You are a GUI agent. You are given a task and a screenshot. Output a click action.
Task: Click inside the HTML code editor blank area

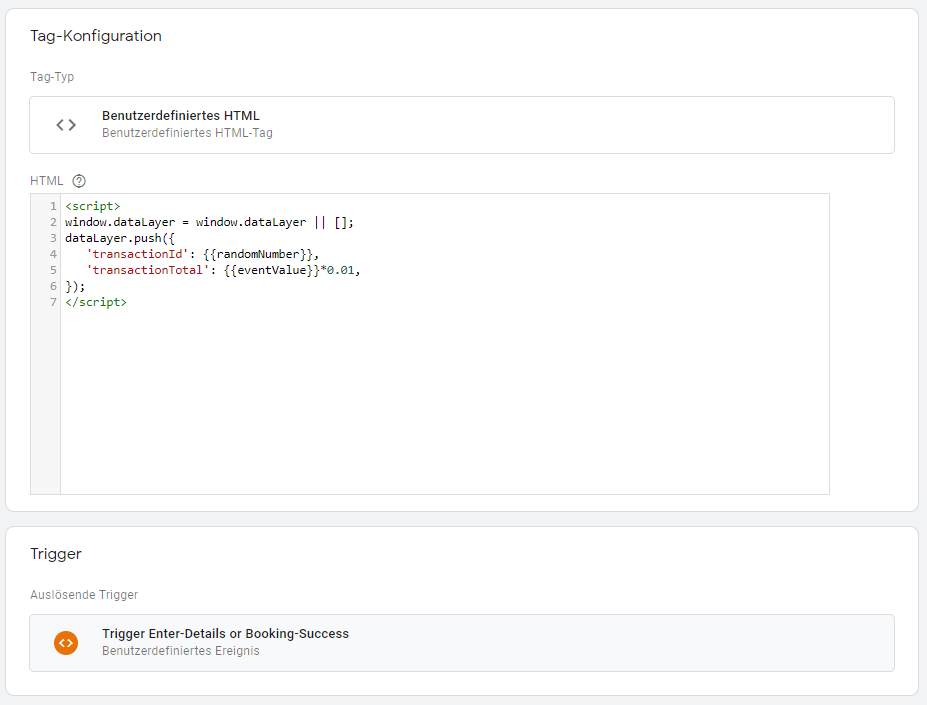[x=445, y=402]
